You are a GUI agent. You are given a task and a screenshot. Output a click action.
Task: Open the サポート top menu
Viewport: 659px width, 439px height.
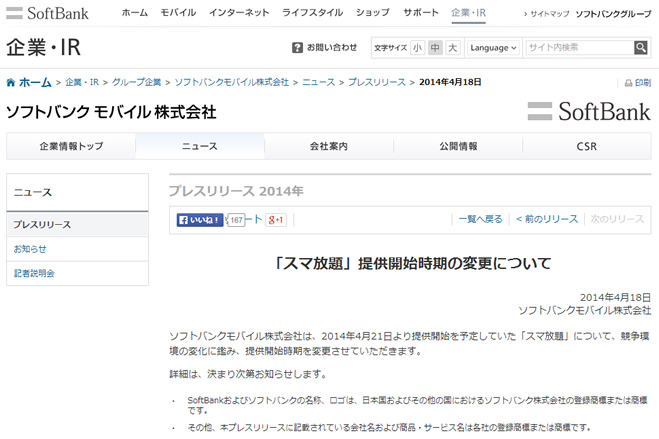click(421, 13)
